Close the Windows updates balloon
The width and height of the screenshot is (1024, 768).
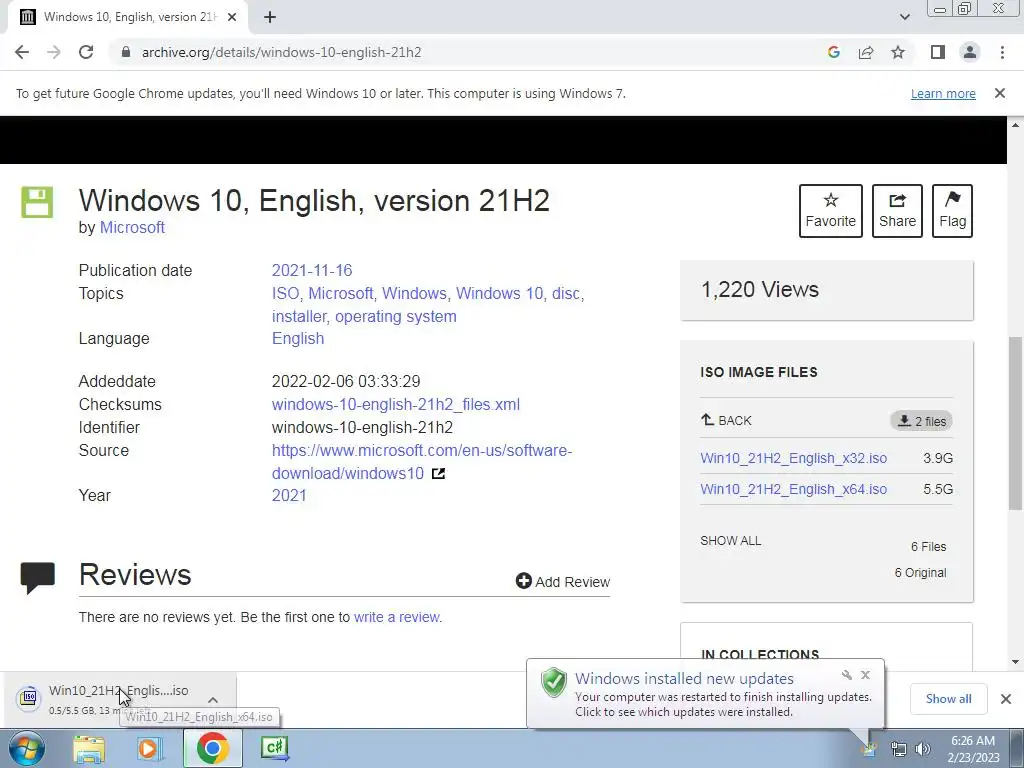[865, 675]
